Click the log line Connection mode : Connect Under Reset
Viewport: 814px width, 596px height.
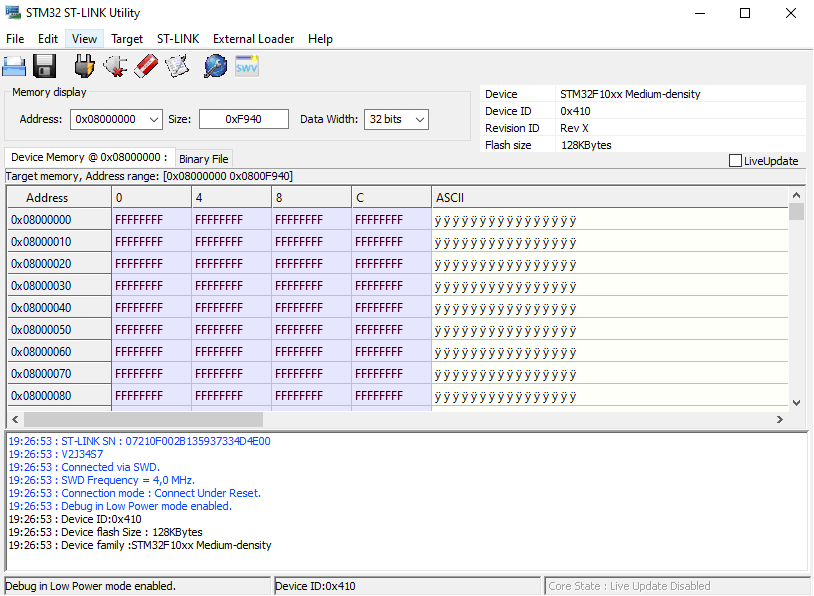pyautogui.click(x=134, y=493)
